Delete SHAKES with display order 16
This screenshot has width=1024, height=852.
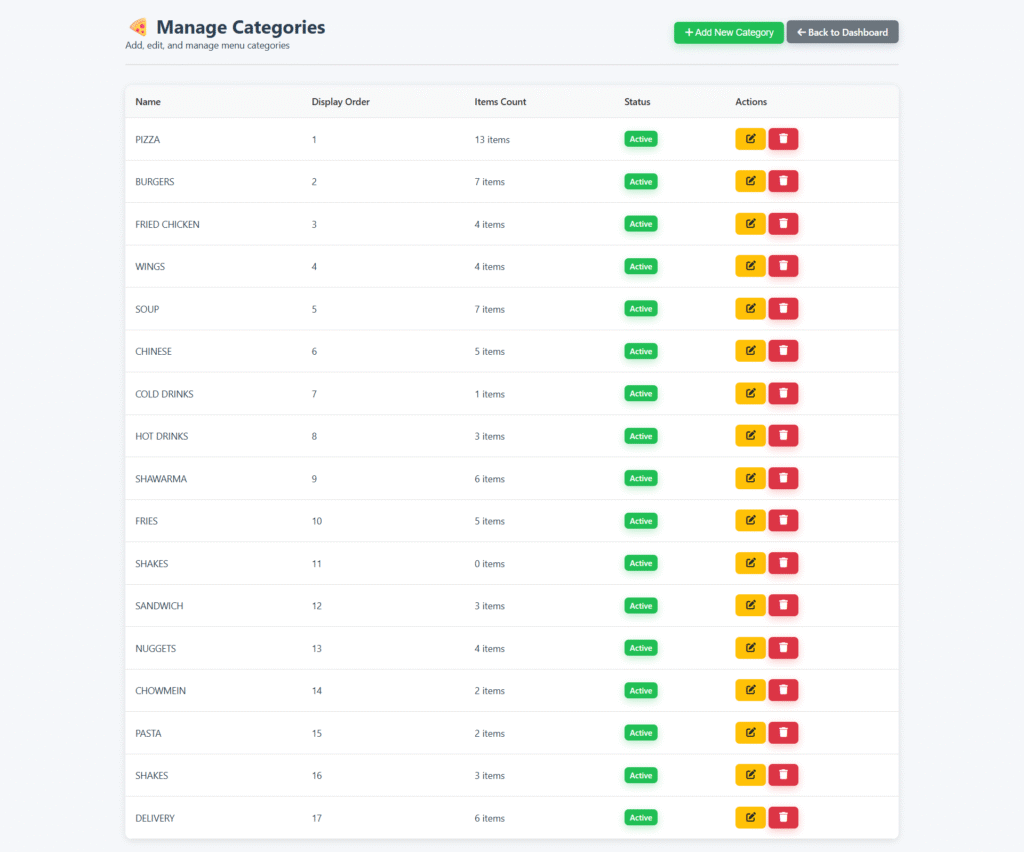coord(783,776)
